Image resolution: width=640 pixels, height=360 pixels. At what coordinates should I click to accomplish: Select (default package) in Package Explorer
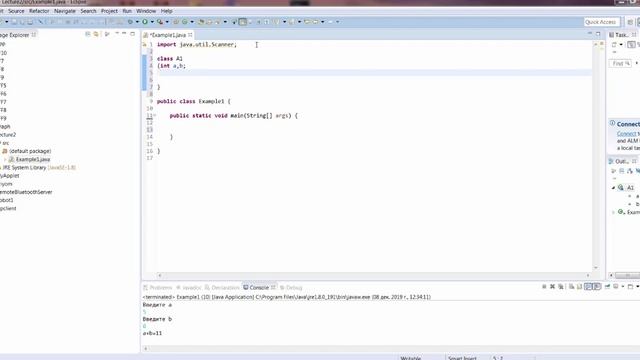pyautogui.click(x=30, y=151)
